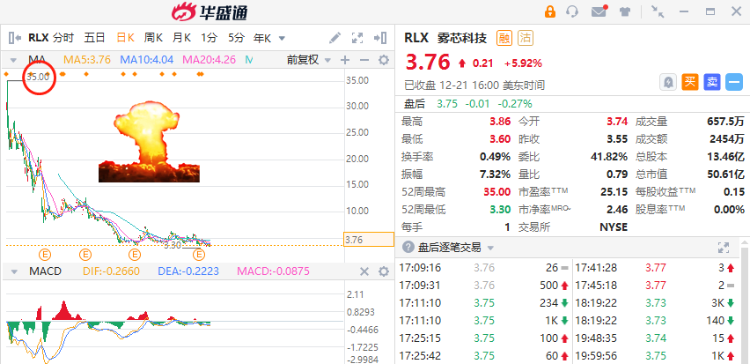Click trade row at 17:09:31

(x=485, y=286)
